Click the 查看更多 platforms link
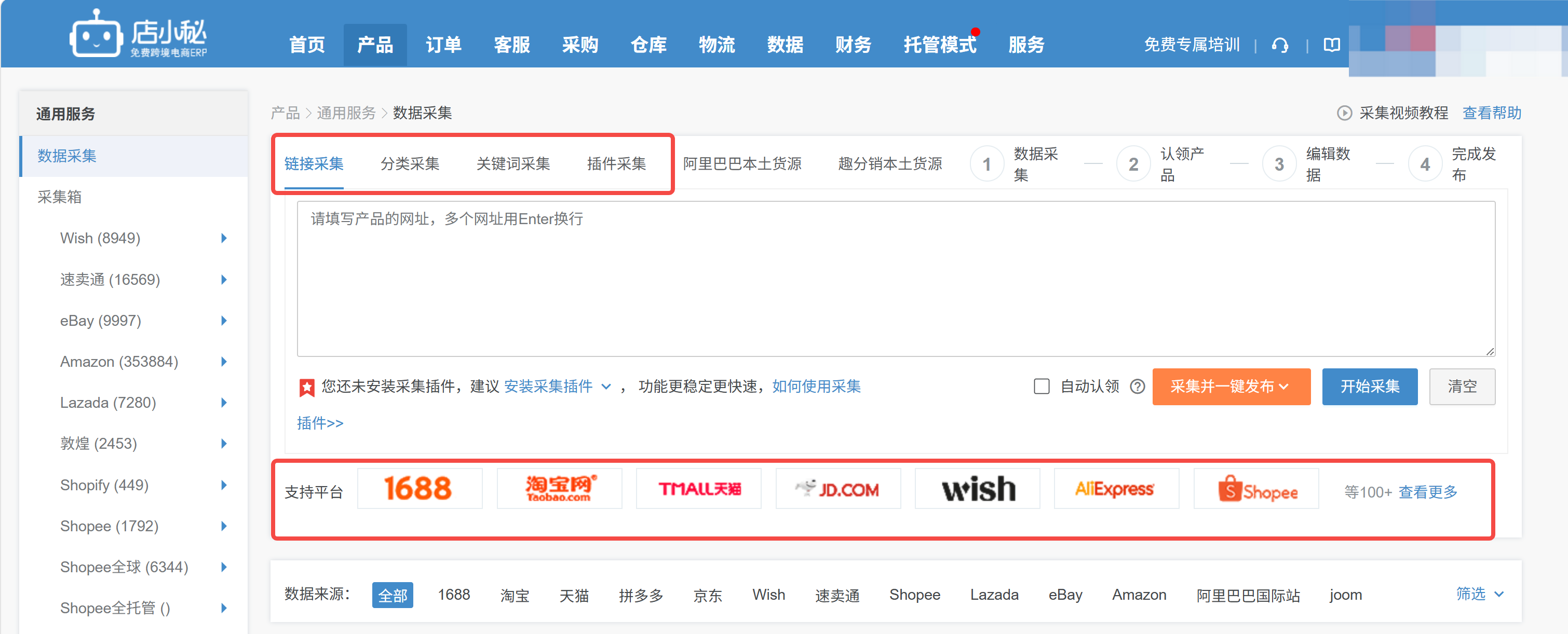Screen dimensions: 1568x634 1427,492
